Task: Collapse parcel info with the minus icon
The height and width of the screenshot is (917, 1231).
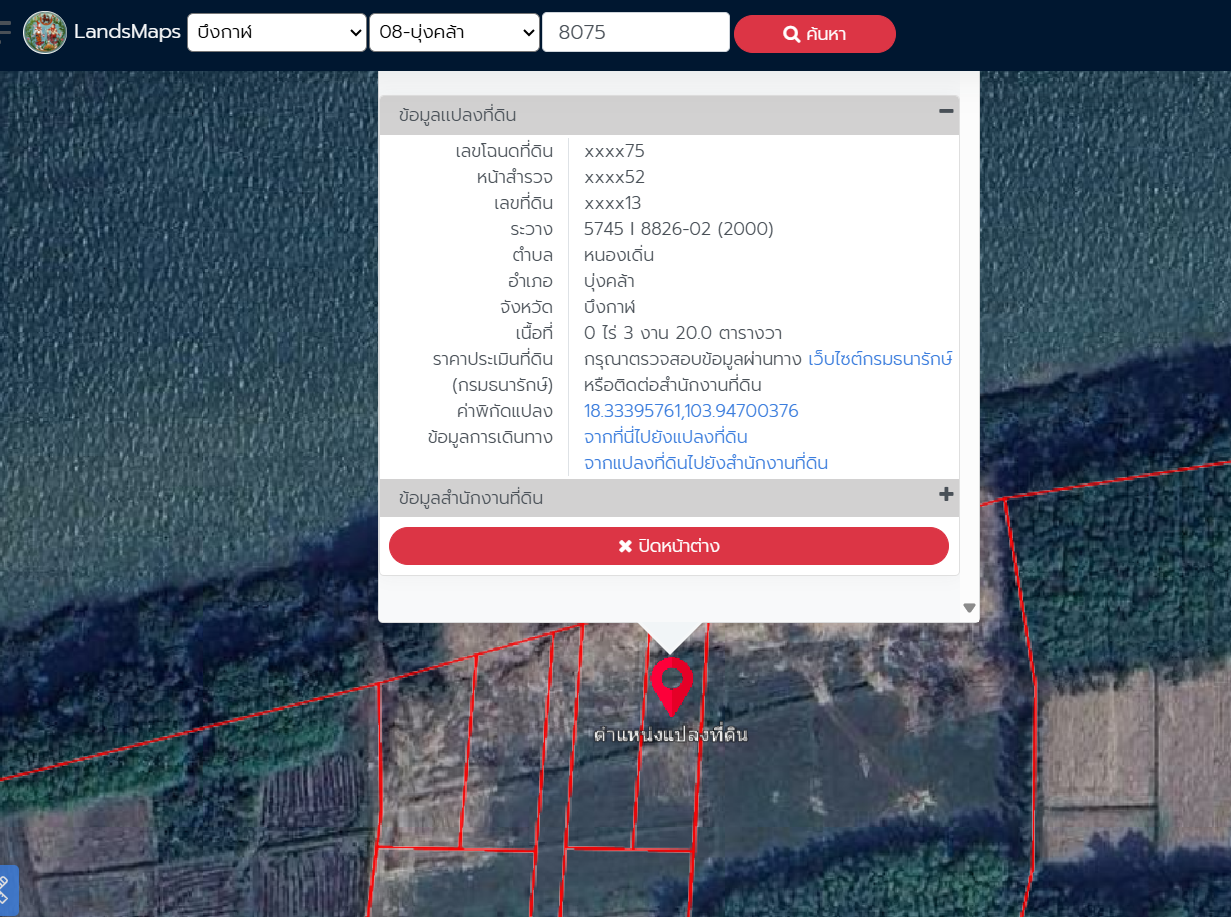Action: pyautogui.click(x=945, y=112)
